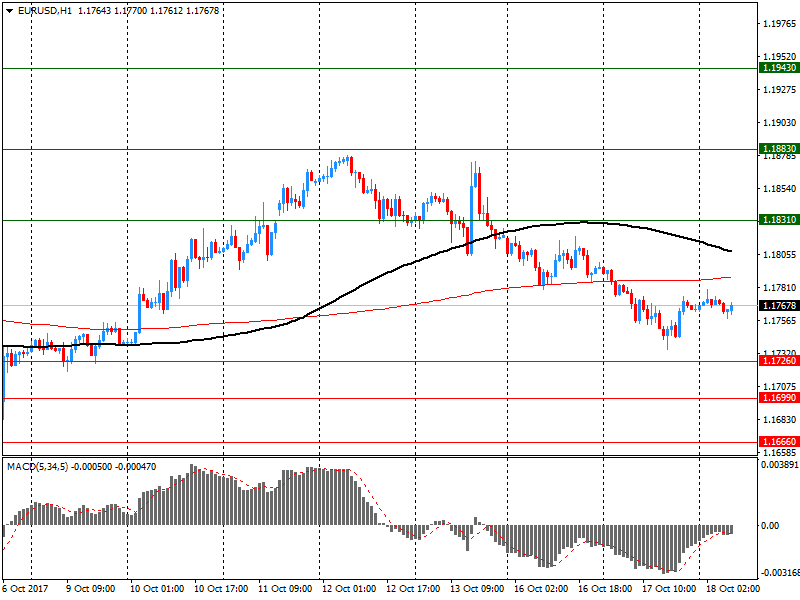Click the 1.17565 price scale value

(x=780, y=320)
